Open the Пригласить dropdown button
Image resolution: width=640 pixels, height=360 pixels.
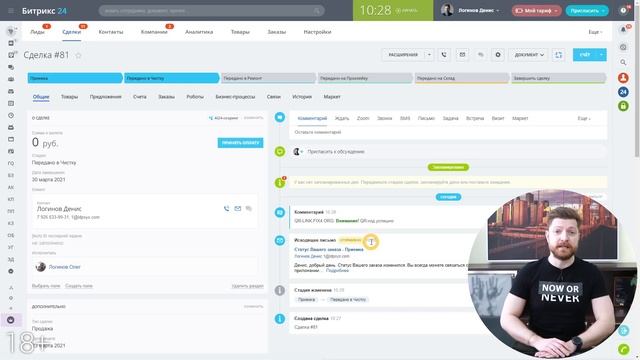point(587,11)
